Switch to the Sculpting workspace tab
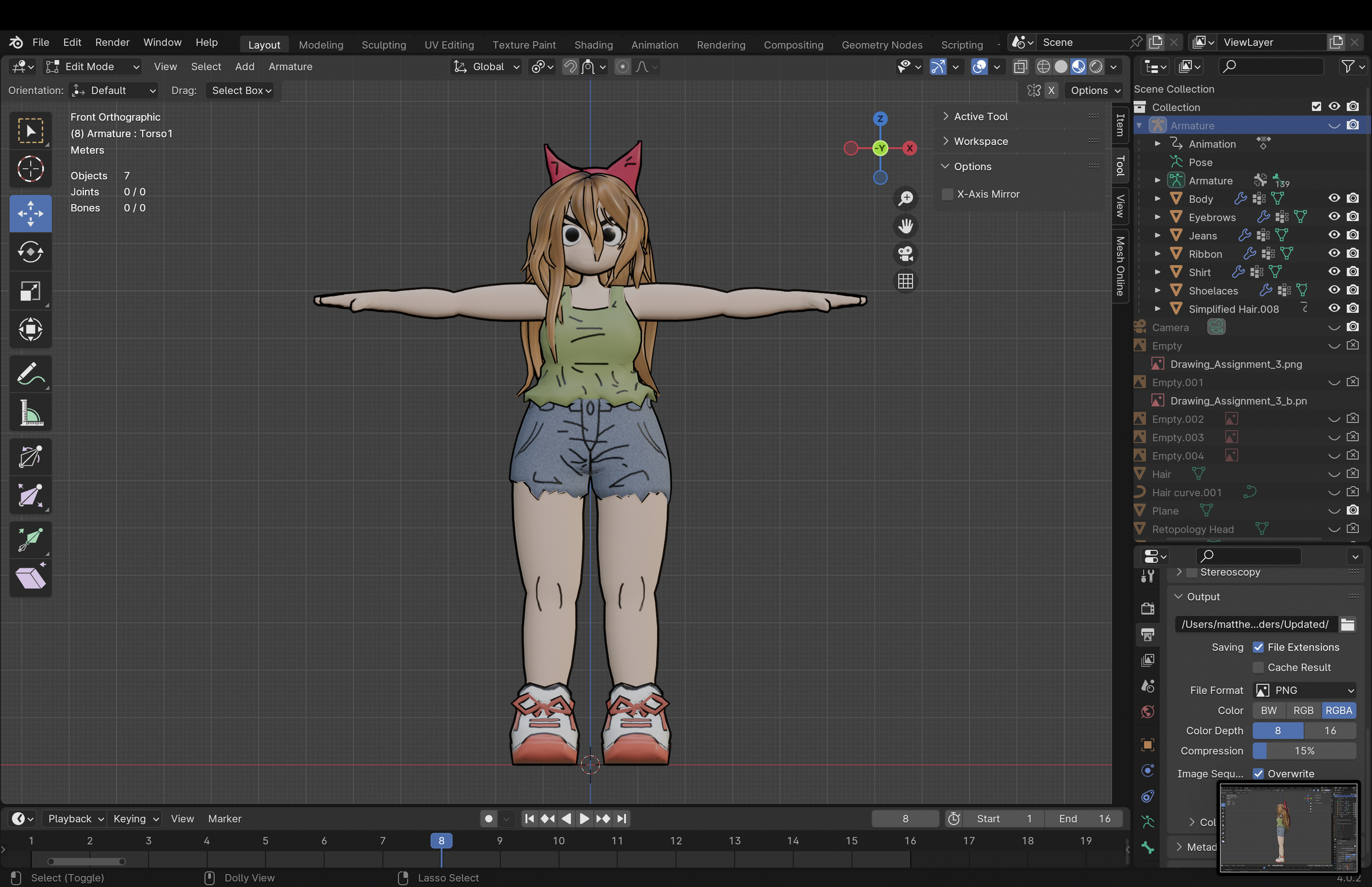The height and width of the screenshot is (887, 1372). (x=384, y=44)
